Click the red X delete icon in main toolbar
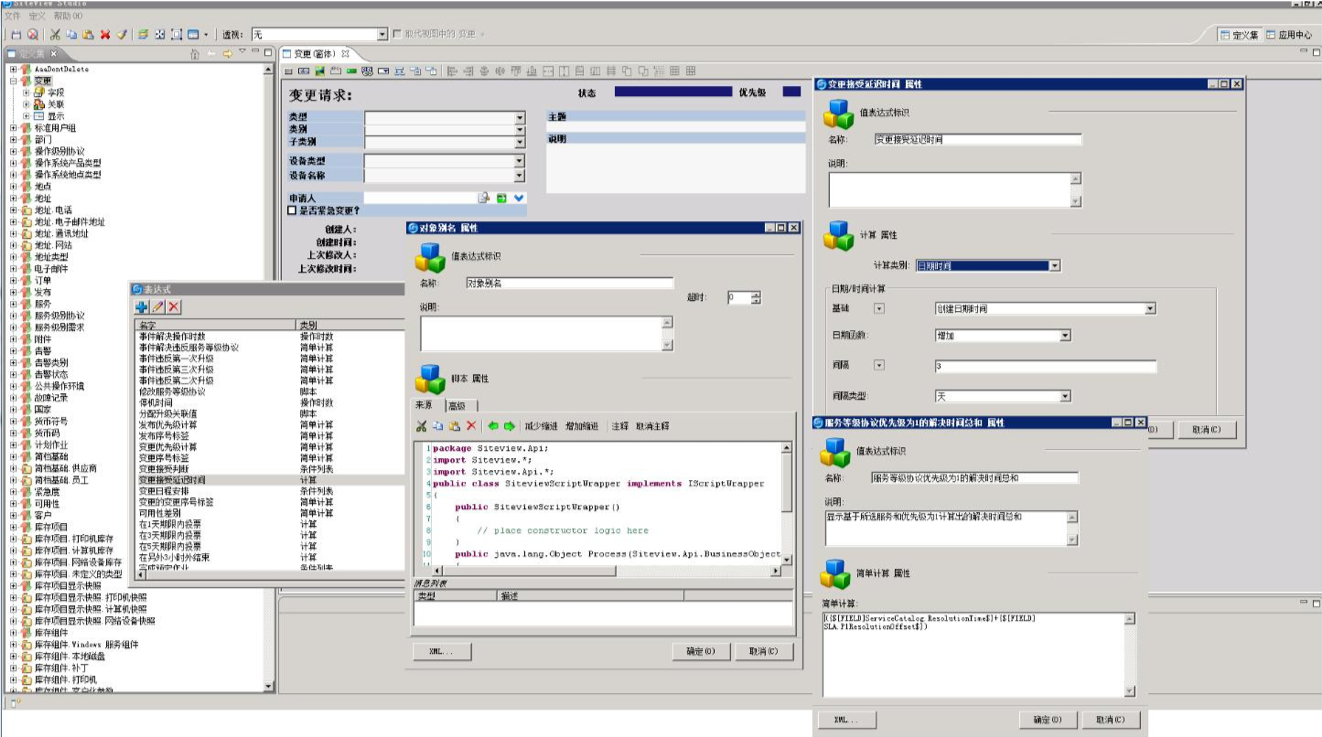 105,35
